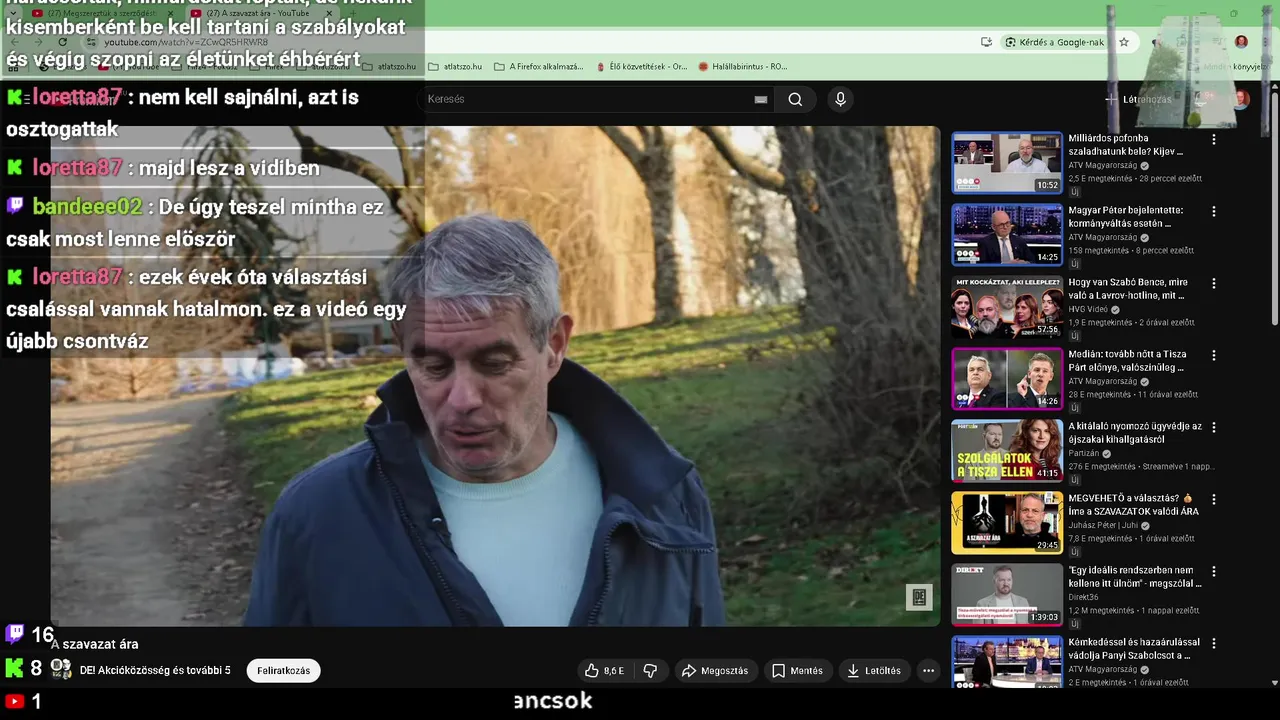
Task: Click ATV Magyarország channel under Milliárdos video
Action: (x=1104, y=166)
